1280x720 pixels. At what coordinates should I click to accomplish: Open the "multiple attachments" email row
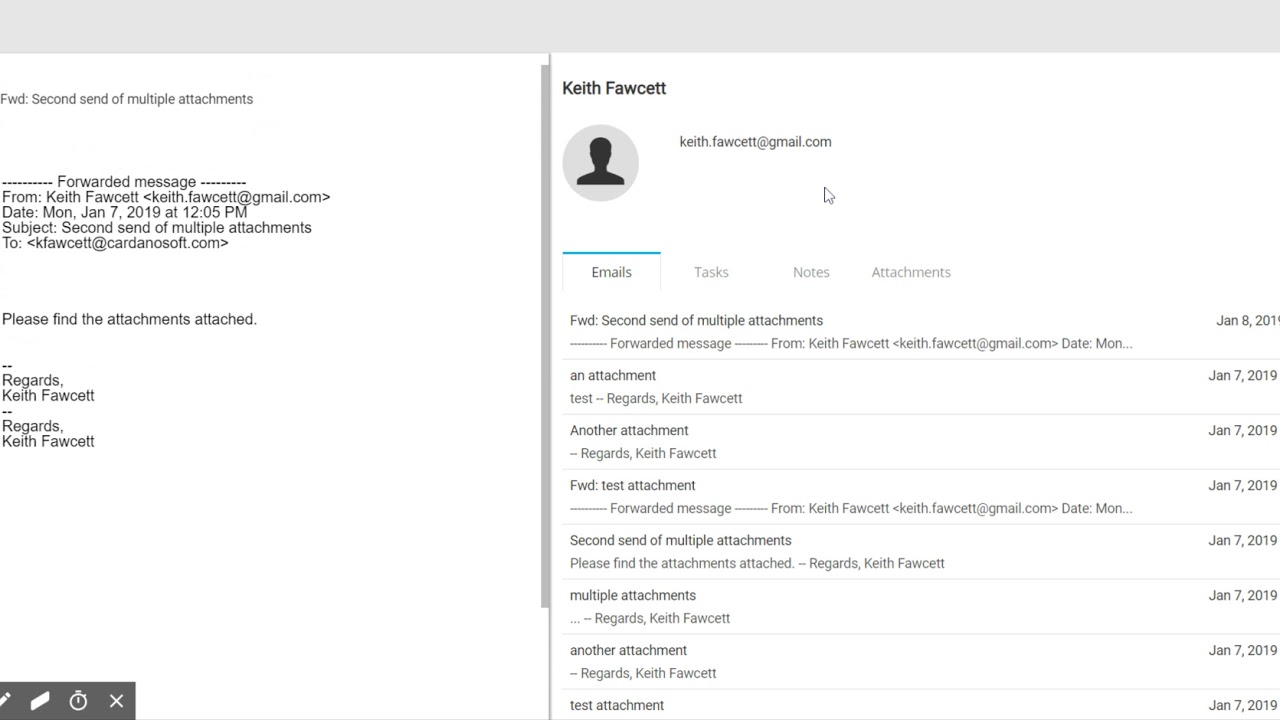point(632,596)
